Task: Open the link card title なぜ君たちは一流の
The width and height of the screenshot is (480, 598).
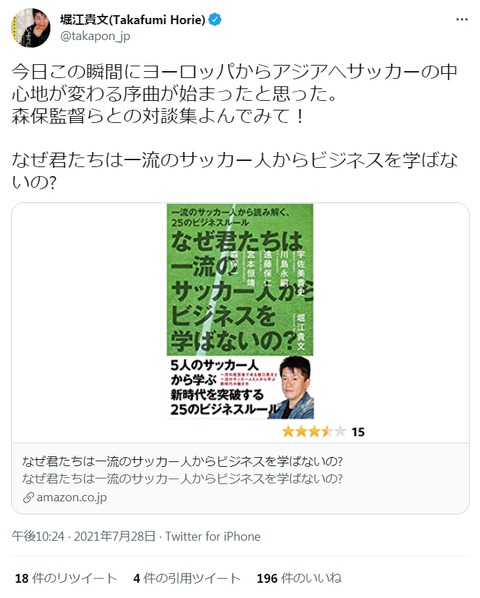Action: coord(182,461)
